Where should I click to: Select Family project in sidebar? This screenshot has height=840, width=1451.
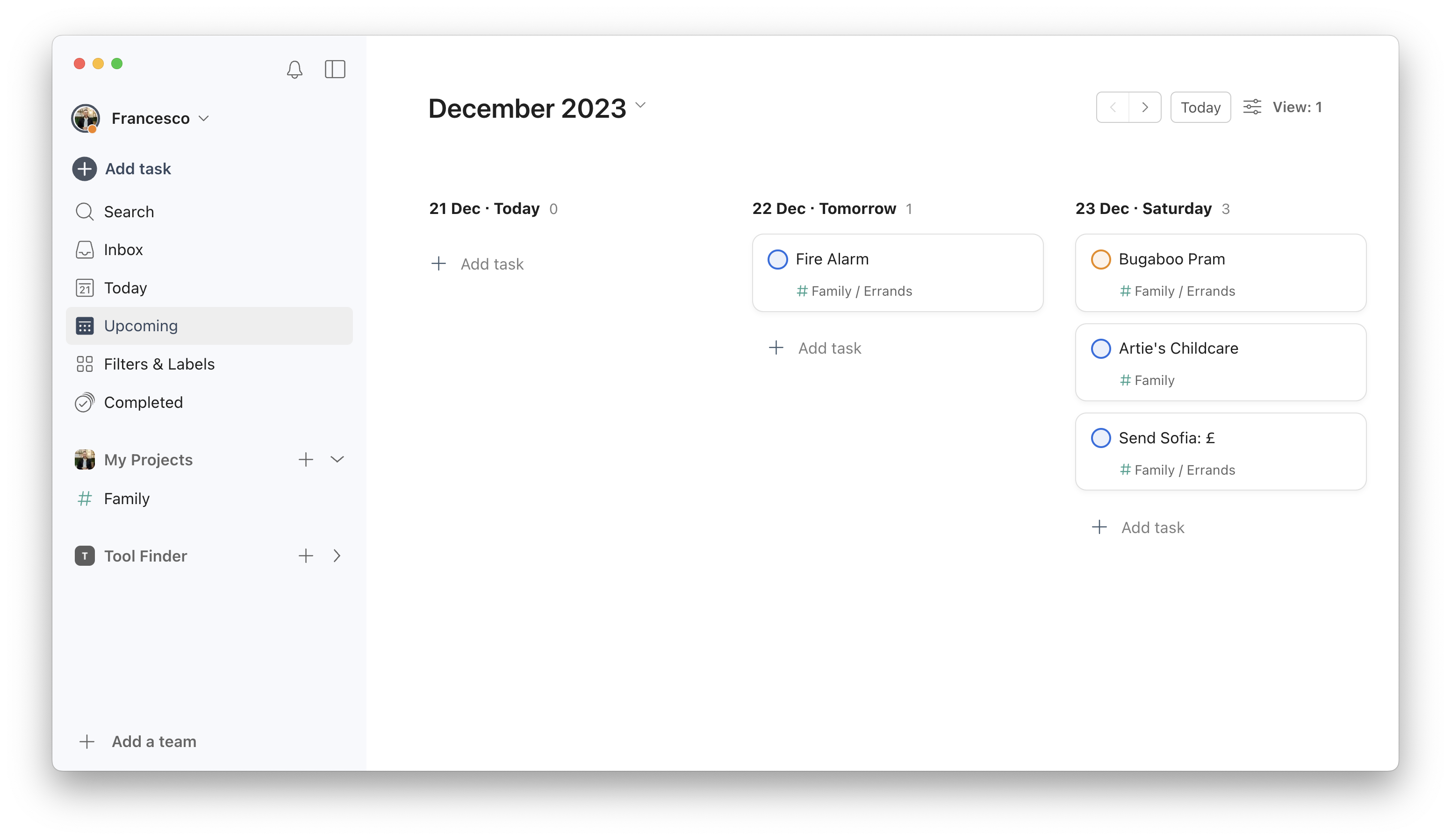pyautogui.click(x=127, y=498)
